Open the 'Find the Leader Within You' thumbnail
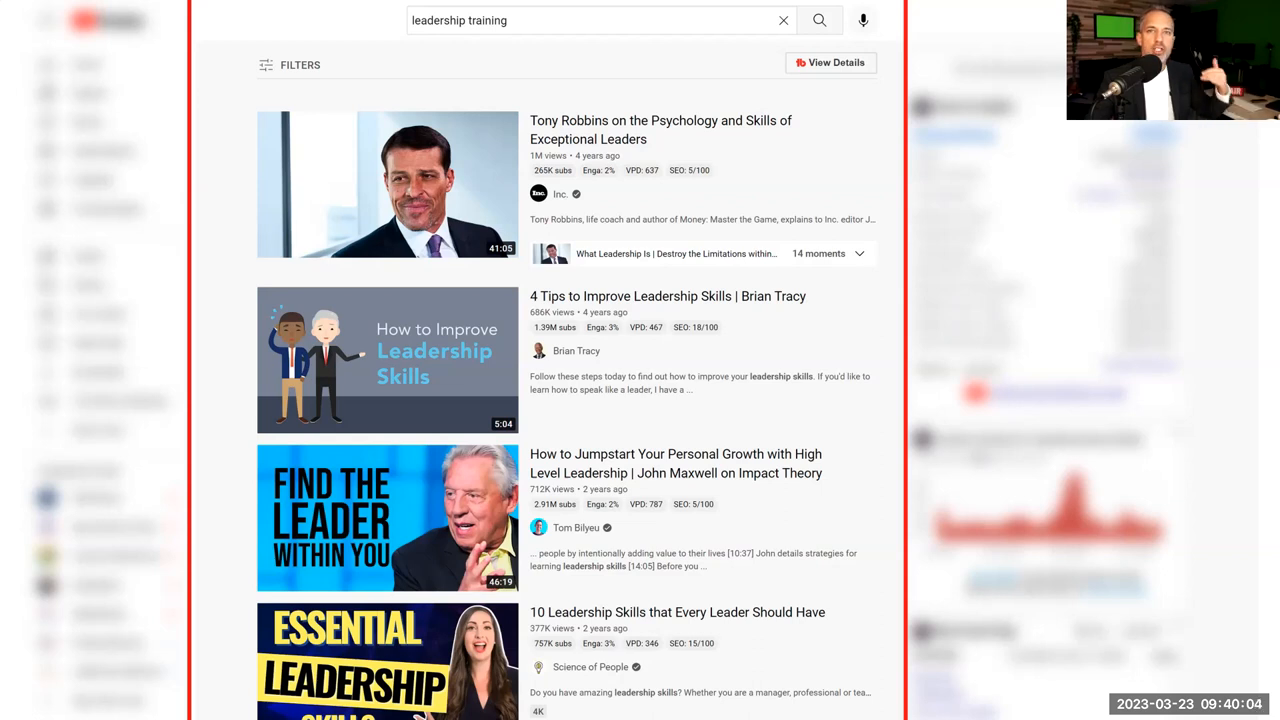 388,518
